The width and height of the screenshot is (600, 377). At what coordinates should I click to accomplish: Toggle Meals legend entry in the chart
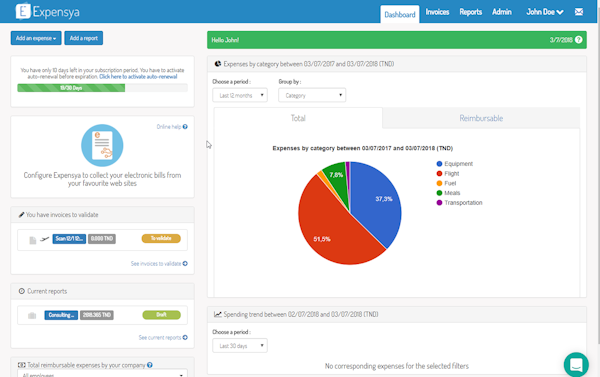click(x=448, y=193)
